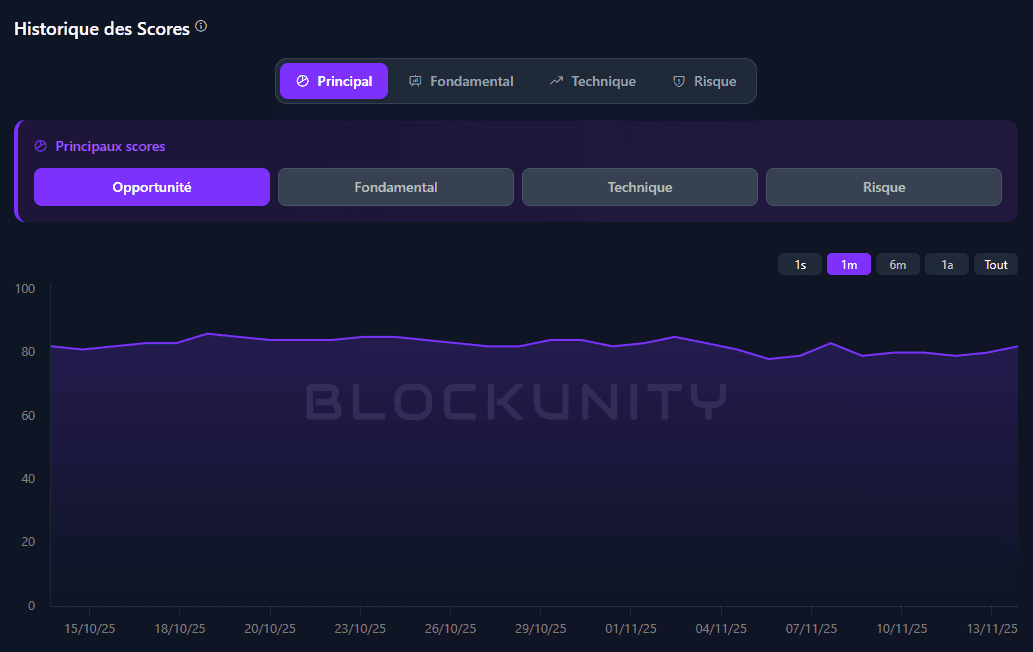
Task: Click the 23/10/25 date axis label
Action: [360, 629]
